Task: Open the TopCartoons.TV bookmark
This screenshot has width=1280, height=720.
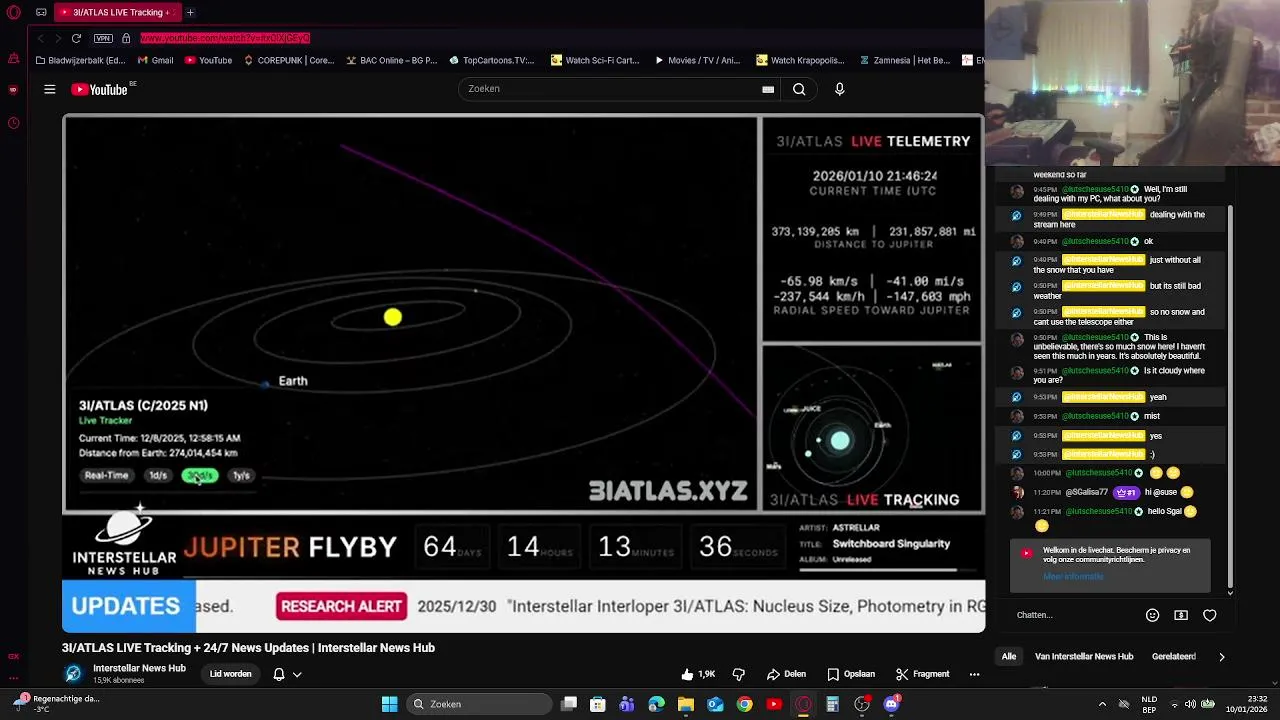Action: [x=491, y=60]
